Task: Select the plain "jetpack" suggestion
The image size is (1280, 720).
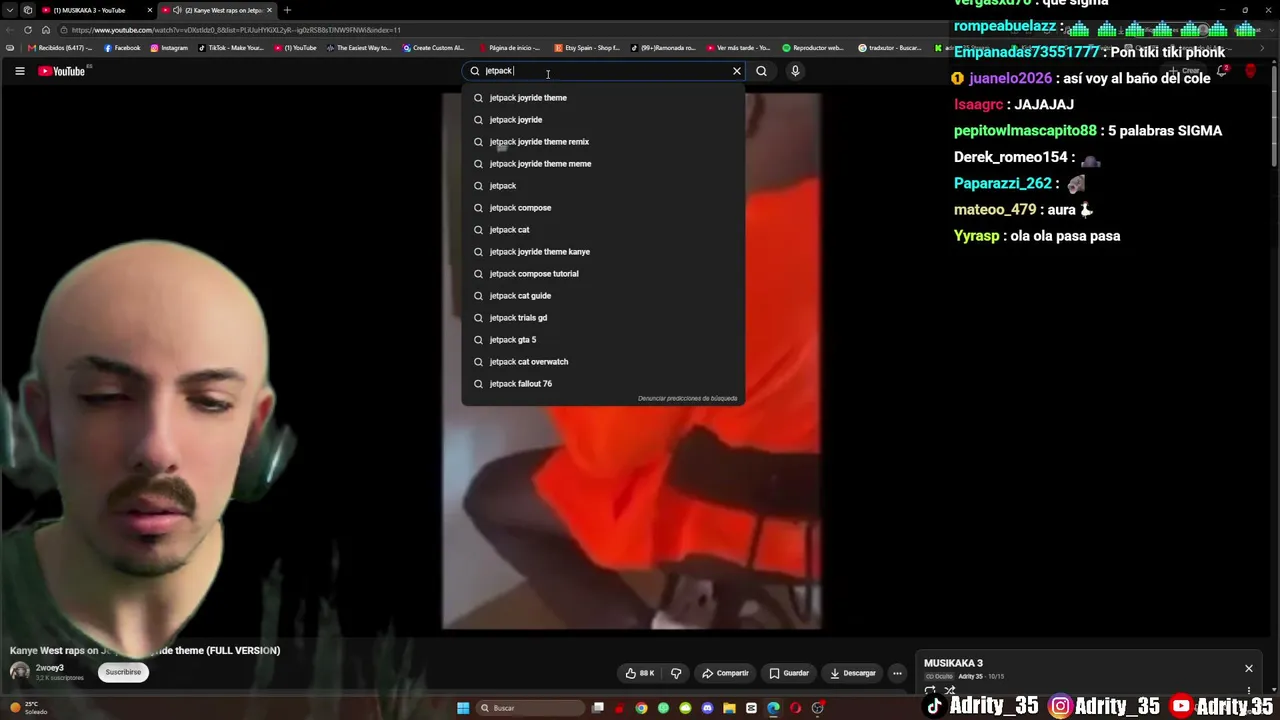Action: (x=603, y=186)
